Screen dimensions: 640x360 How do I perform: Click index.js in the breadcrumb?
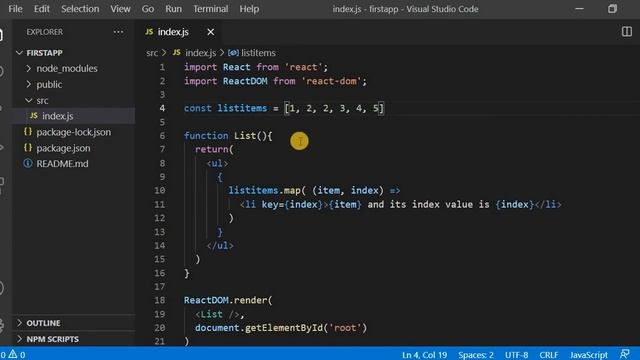(x=200, y=53)
